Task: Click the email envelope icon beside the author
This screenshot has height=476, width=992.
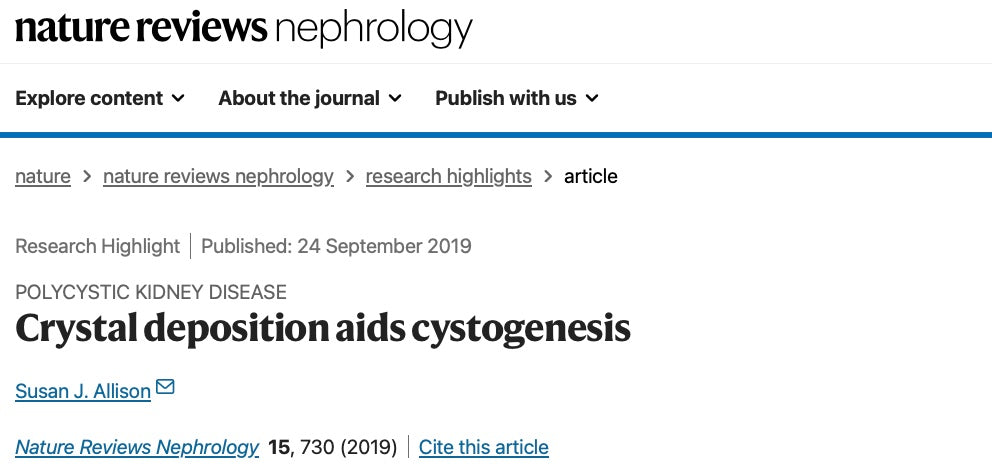Action: [x=166, y=387]
